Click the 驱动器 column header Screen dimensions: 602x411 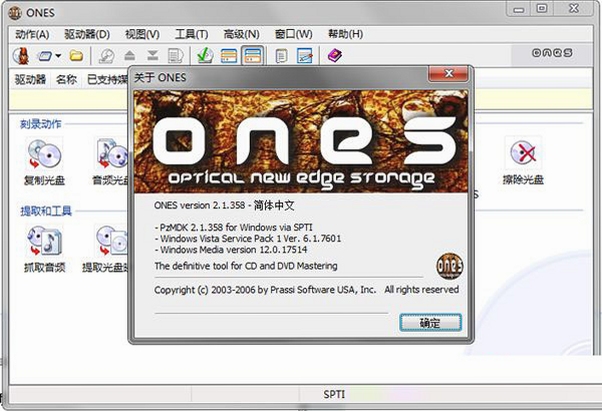pyautogui.click(x=30, y=79)
